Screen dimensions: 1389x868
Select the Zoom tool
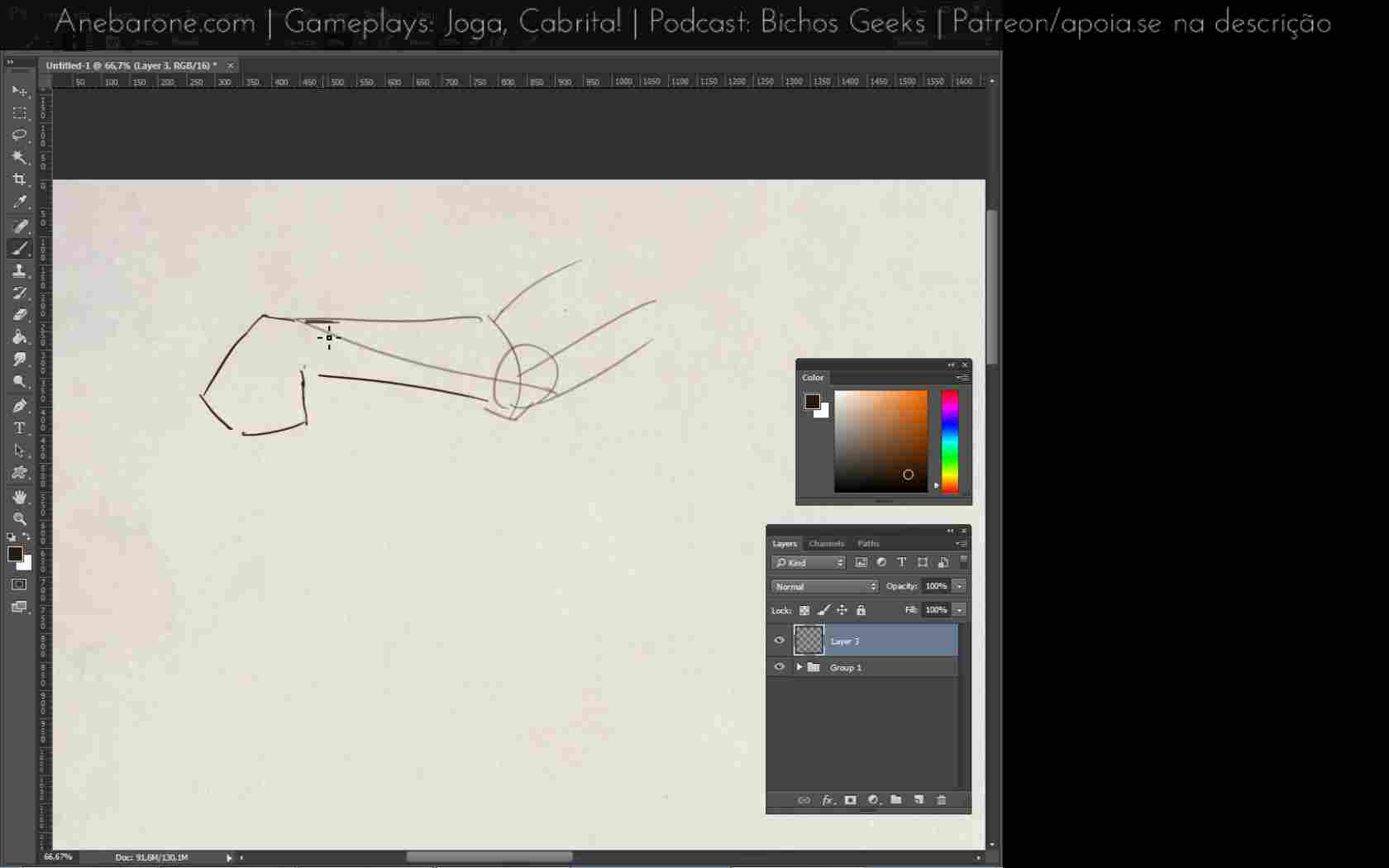[x=20, y=519]
